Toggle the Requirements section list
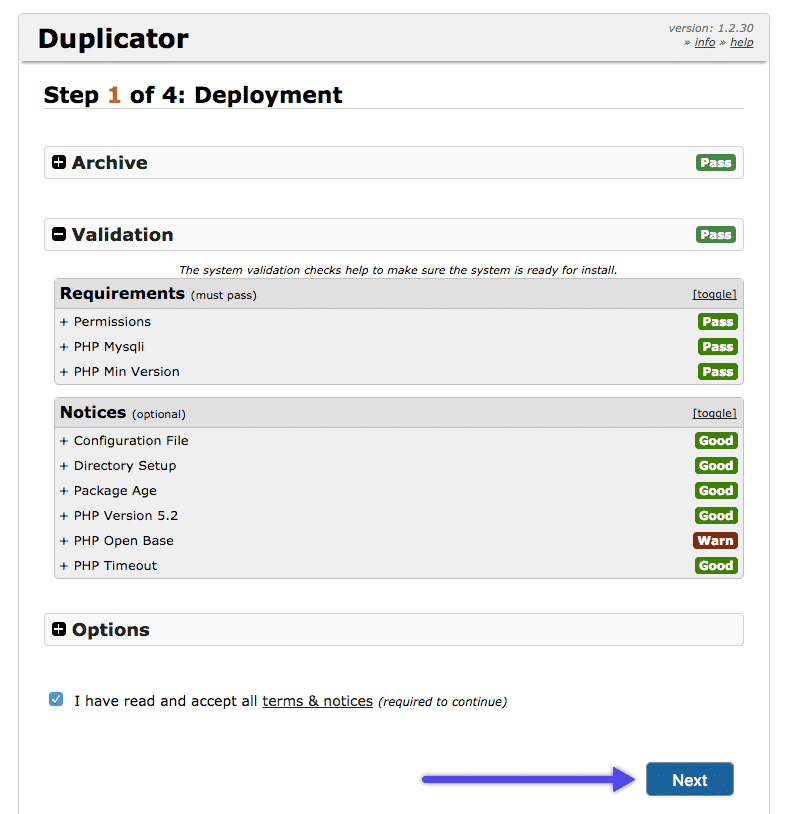 [x=714, y=294]
